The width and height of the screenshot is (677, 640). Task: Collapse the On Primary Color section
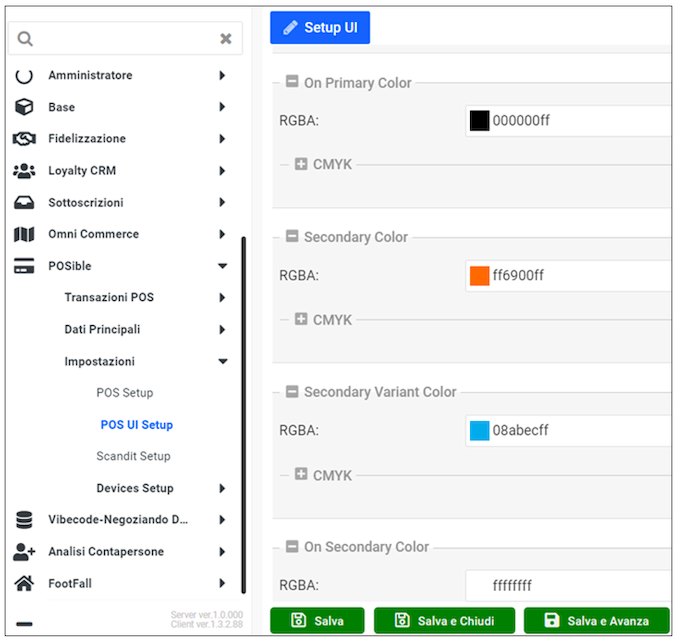(292, 83)
